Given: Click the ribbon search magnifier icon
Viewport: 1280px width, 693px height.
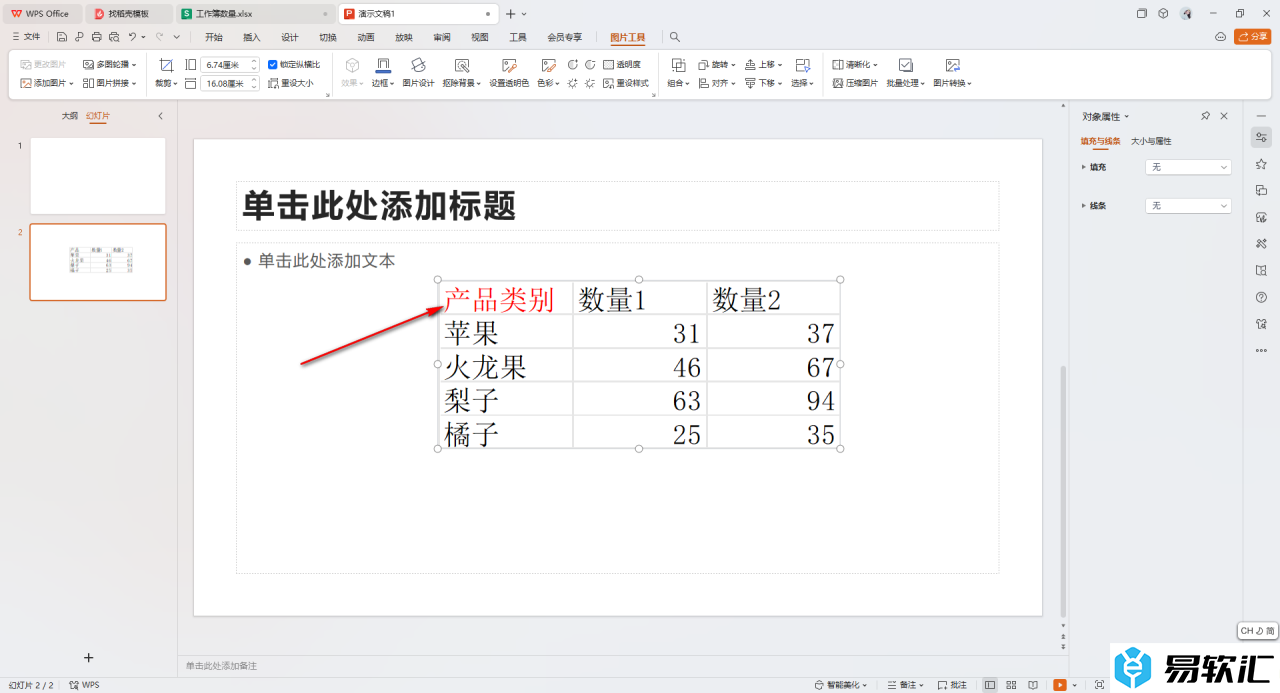Looking at the screenshot, I should 675,37.
